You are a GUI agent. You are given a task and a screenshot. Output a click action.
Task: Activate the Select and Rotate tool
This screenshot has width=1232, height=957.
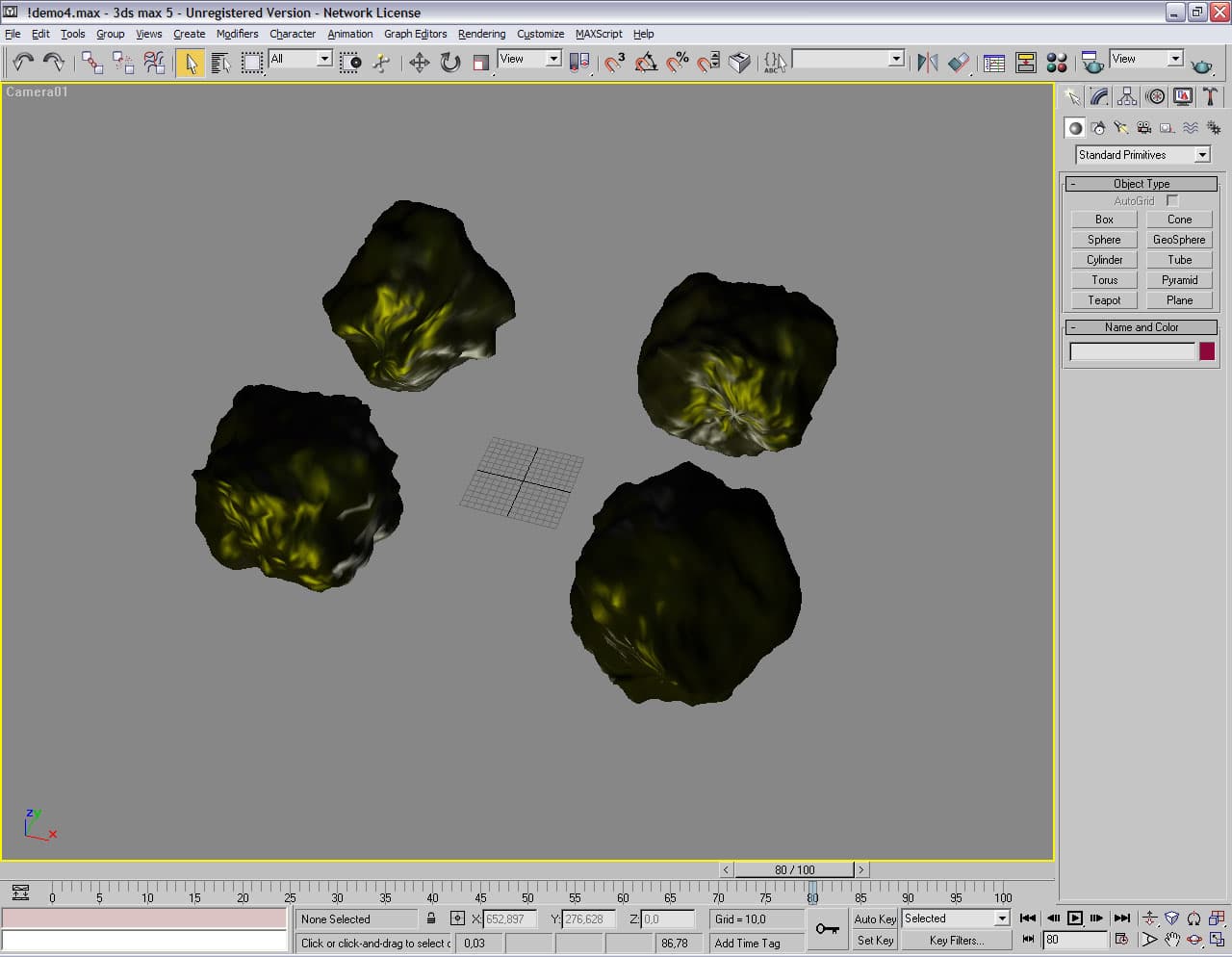click(x=449, y=63)
